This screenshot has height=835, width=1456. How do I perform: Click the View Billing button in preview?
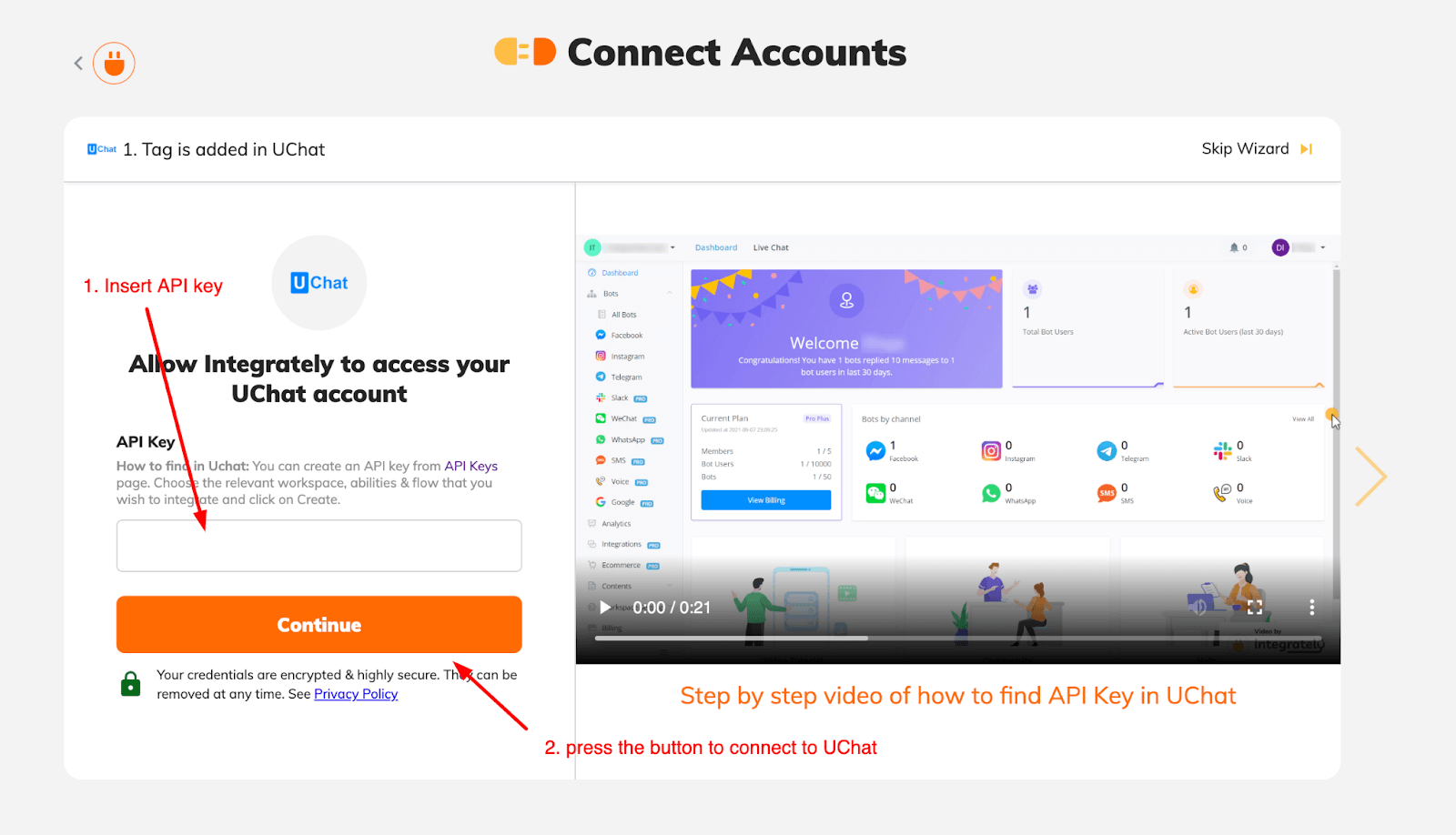pyautogui.click(x=766, y=500)
